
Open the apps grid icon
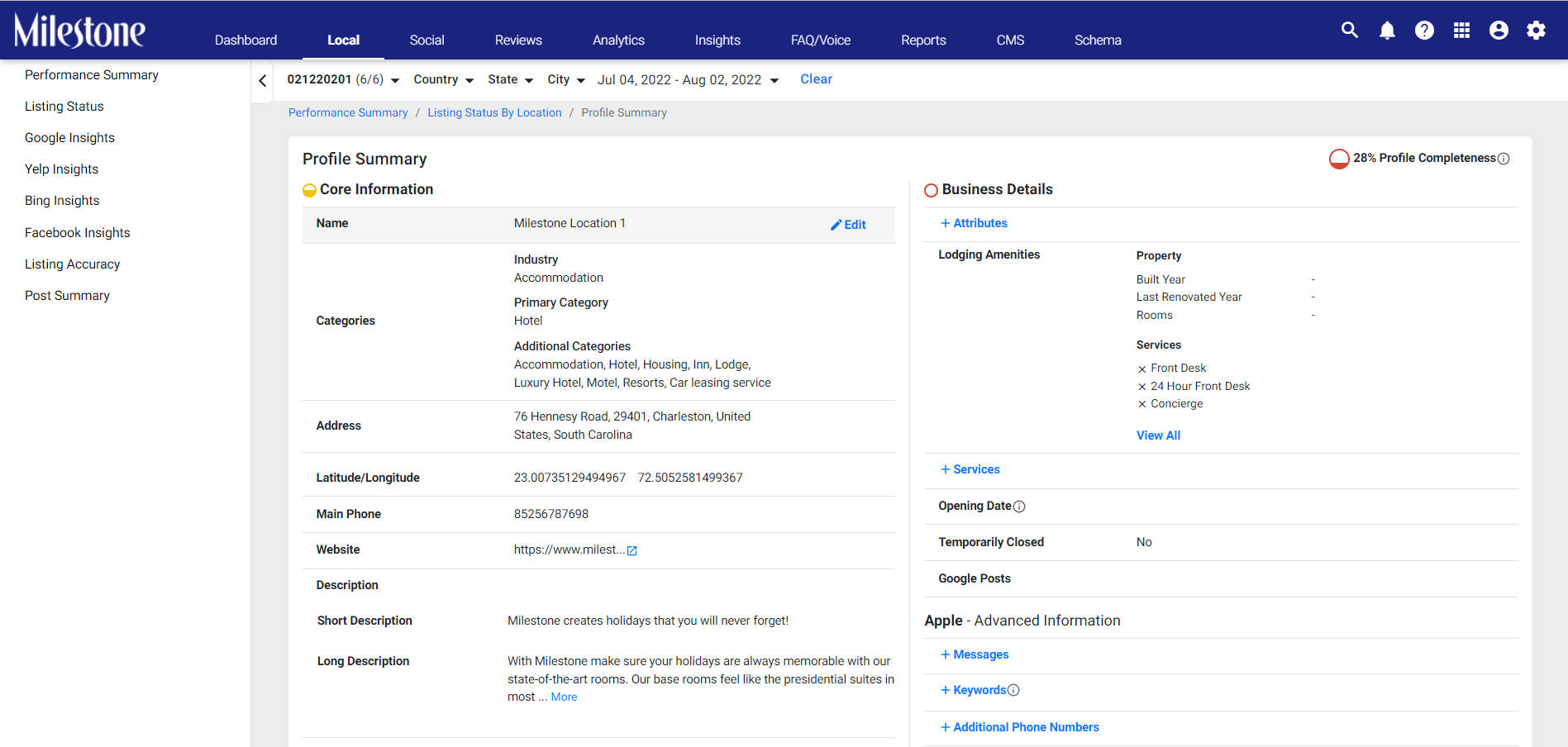pos(1461,31)
